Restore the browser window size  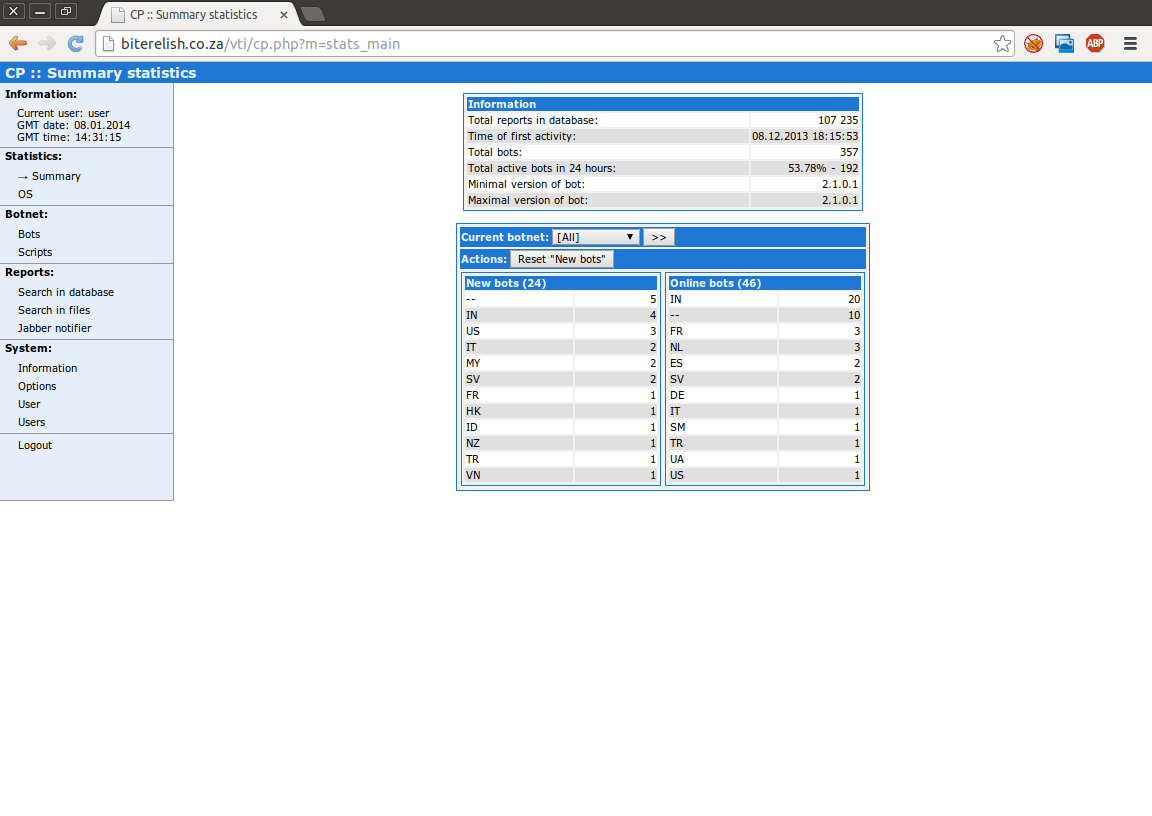[65, 11]
